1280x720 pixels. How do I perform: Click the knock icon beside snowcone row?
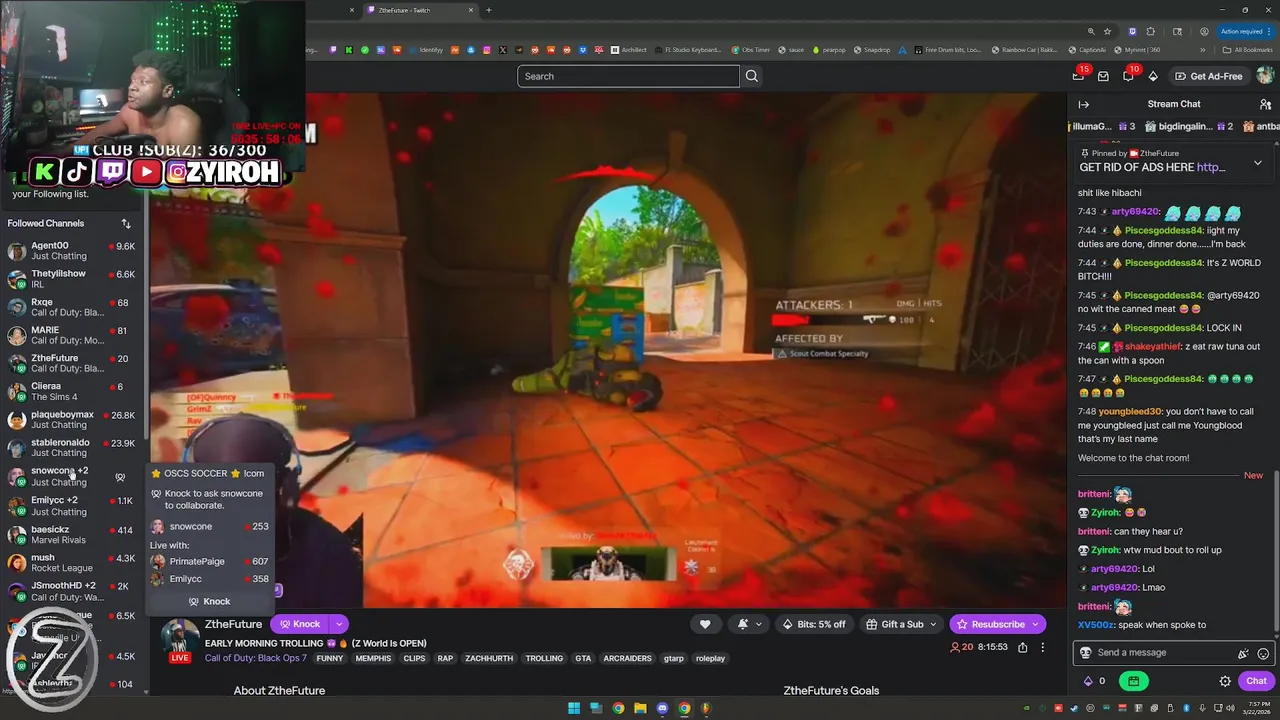click(120, 477)
